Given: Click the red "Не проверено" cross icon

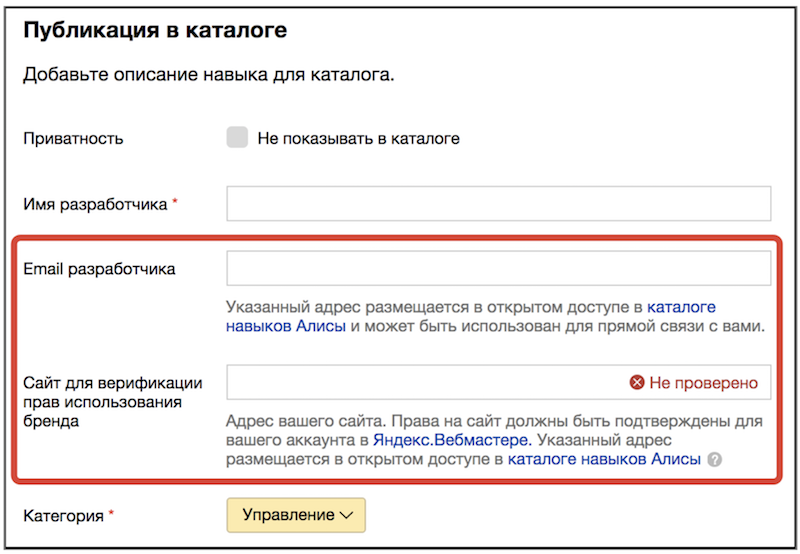Looking at the screenshot, I should [x=637, y=382].
